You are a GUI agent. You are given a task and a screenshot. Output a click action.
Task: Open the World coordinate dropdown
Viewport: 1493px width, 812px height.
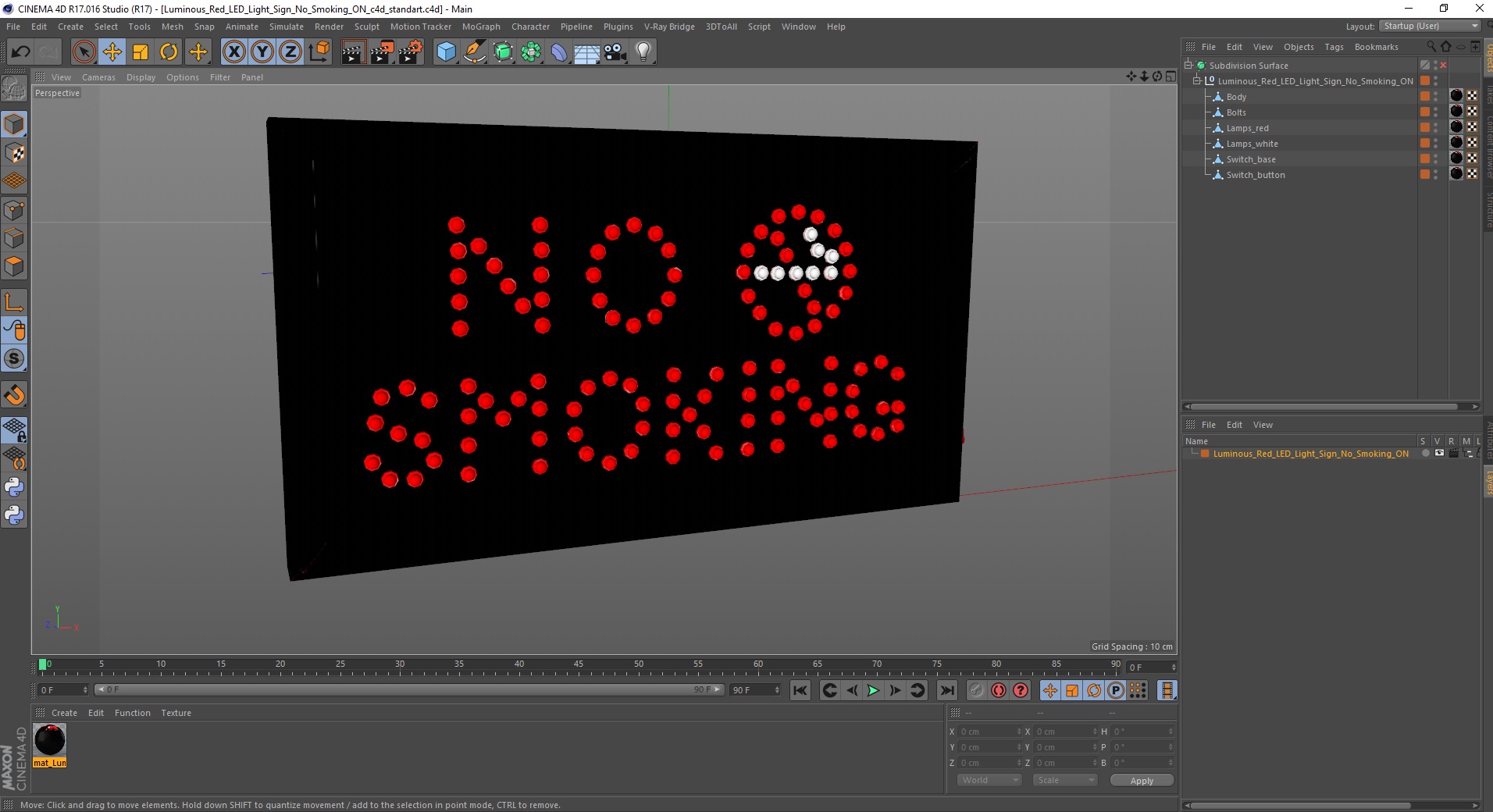pos(989,780)
